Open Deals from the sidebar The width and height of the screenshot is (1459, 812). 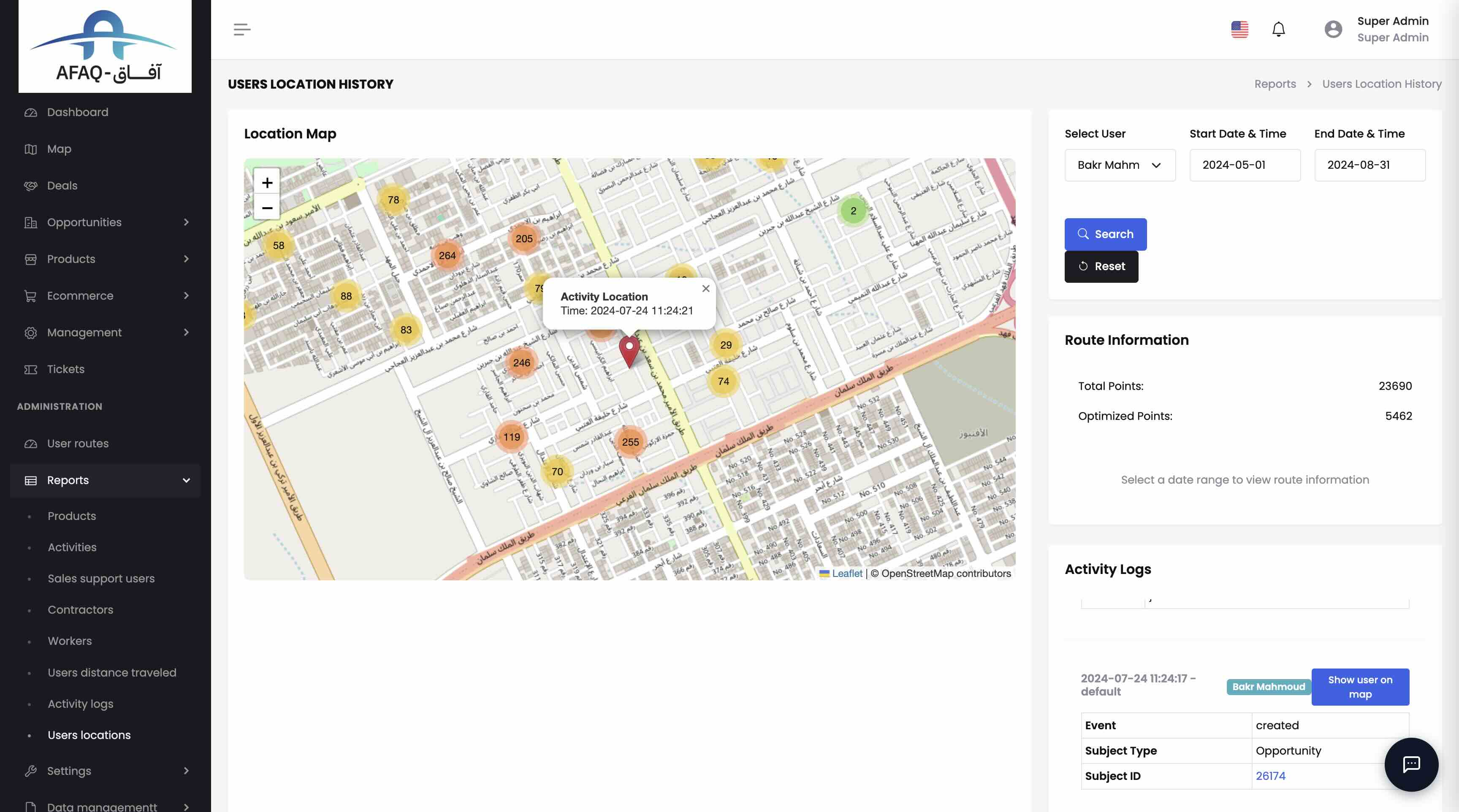pyautogui.click(x=106, y=186)
